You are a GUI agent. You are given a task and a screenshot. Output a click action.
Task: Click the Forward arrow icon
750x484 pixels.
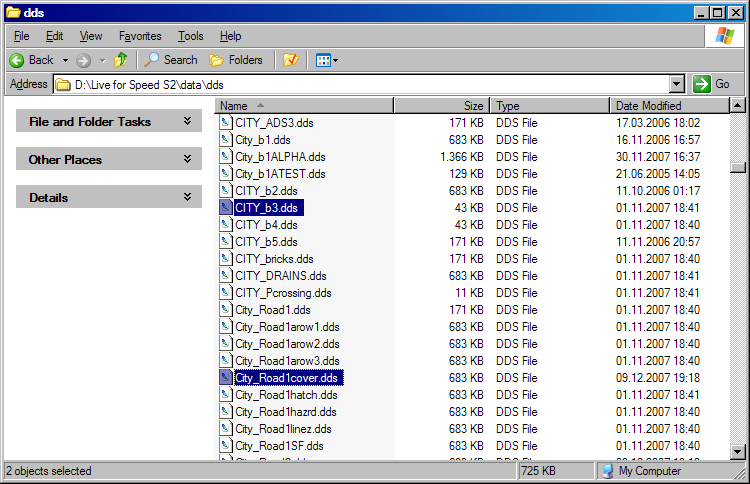[x=83, y=60]
